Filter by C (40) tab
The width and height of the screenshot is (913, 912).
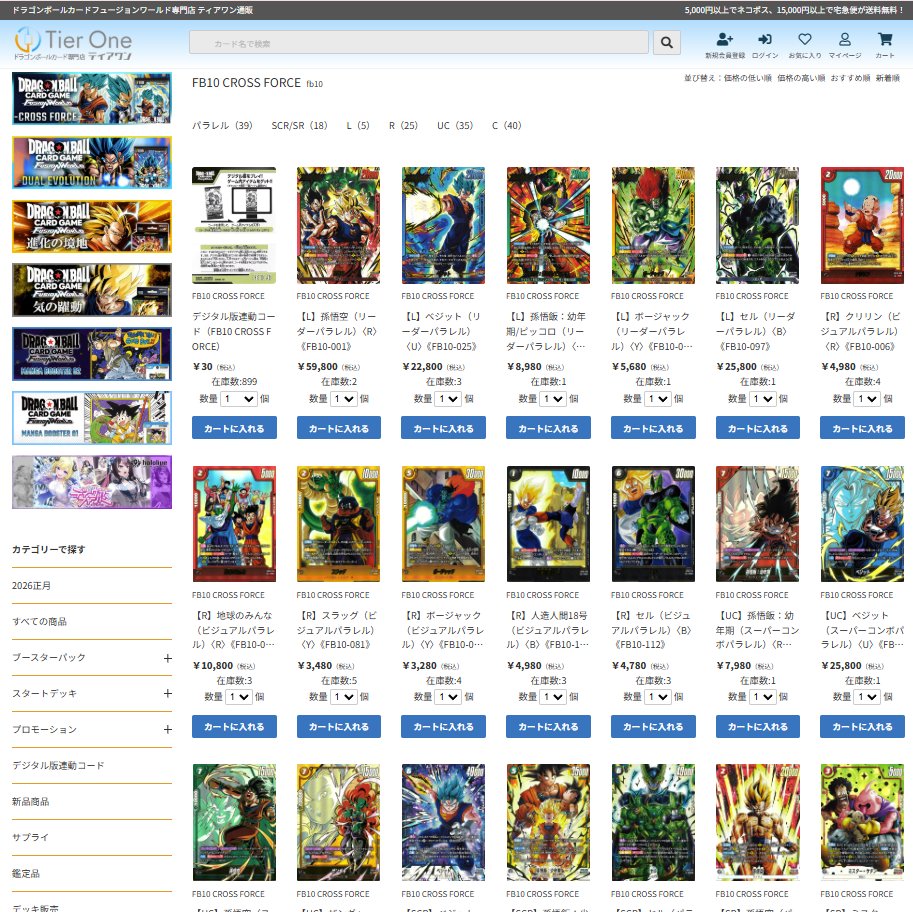tap(507, 125)
